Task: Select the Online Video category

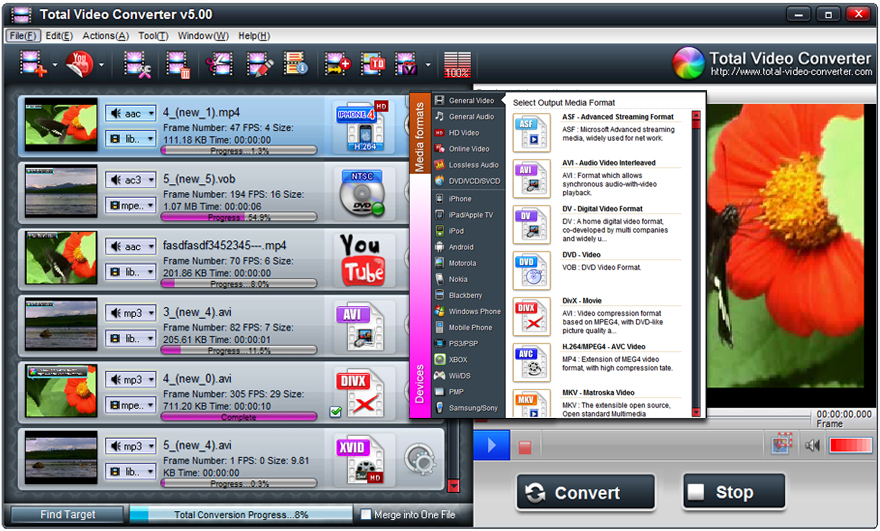Action: click(x=468, y=149)
